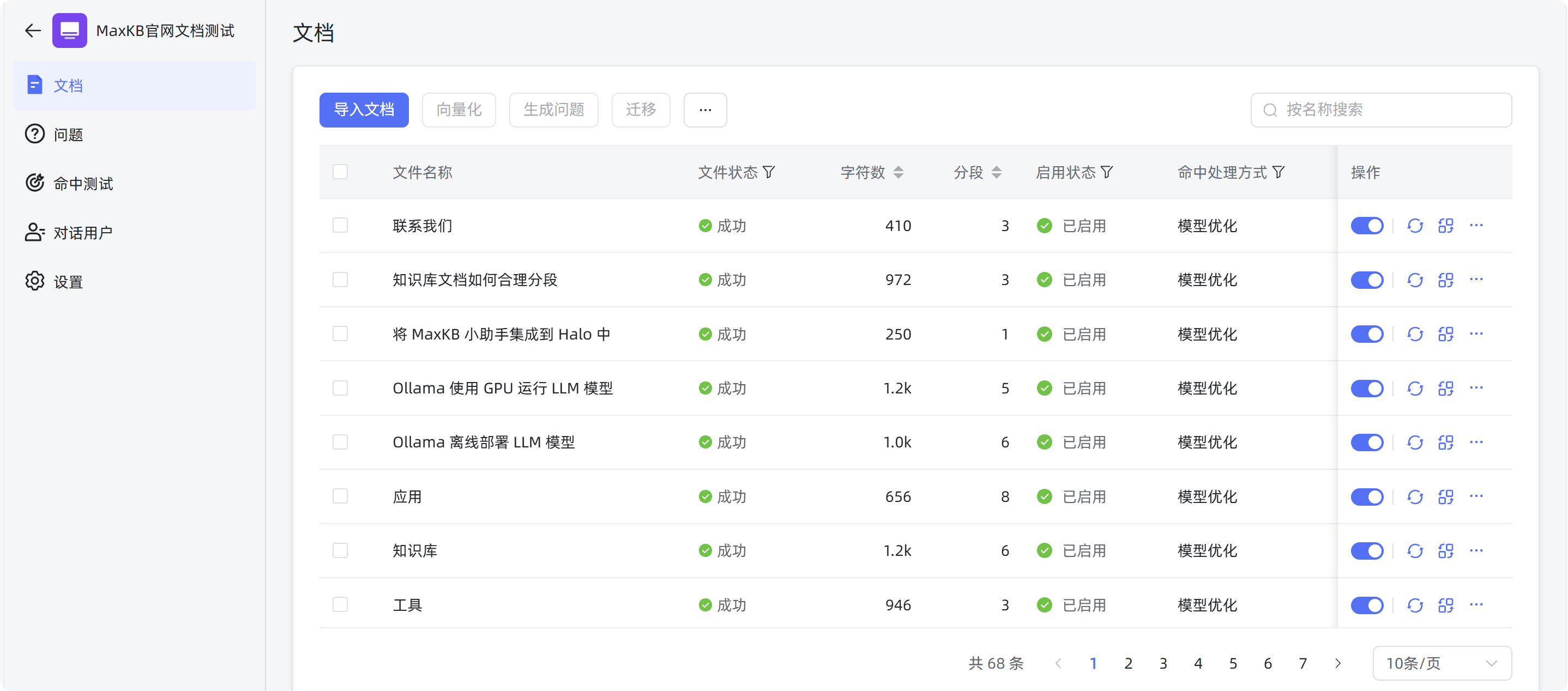This screenshot has height=691, width=1568.
Task: Open the 10条/页 page size dropdown
Action: (x=1442, y=663)
